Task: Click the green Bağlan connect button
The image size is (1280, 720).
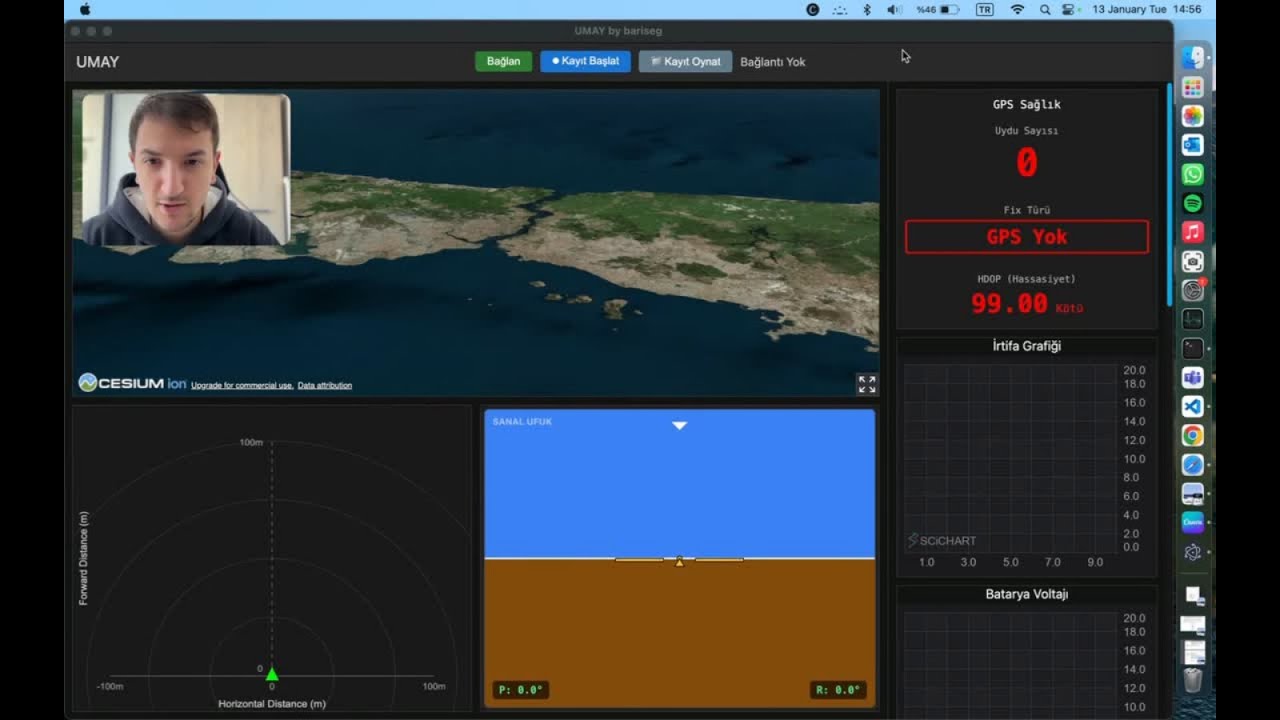Action: [503, 61]
